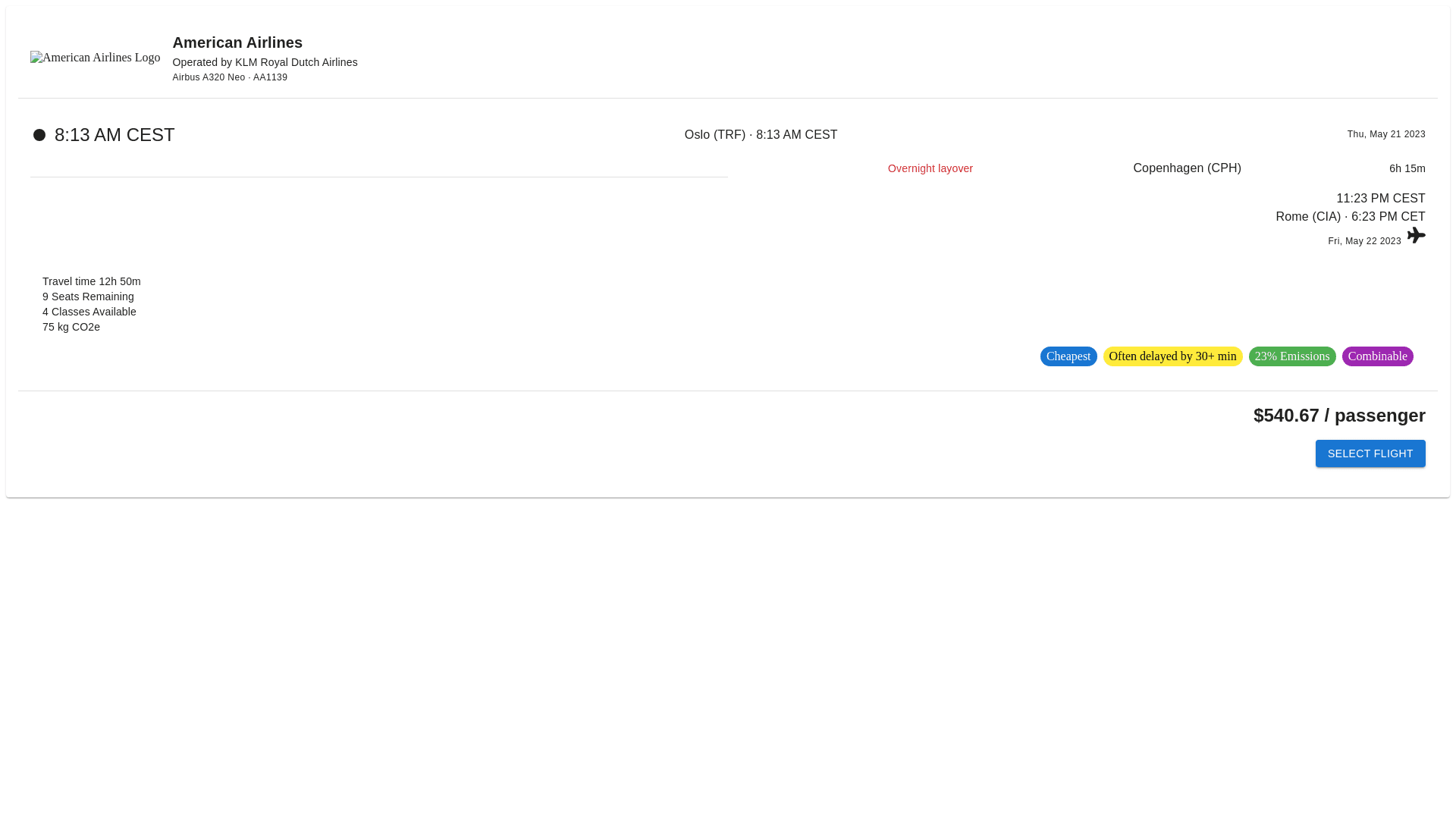The width and height of the screenshot is (1456, 819).
Task: Click the Overnight layover red label
Action: (x=930, y=168)
